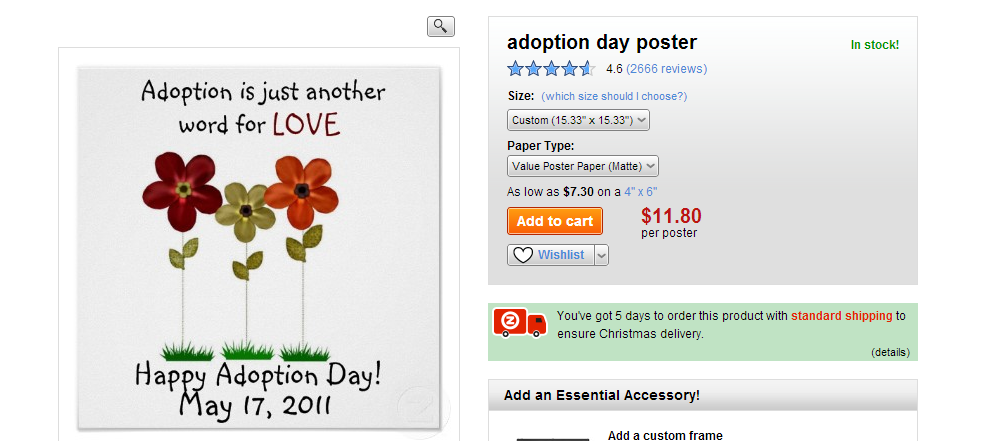
Task: Open the Size dropdown
Action: [x=579, y=120]
